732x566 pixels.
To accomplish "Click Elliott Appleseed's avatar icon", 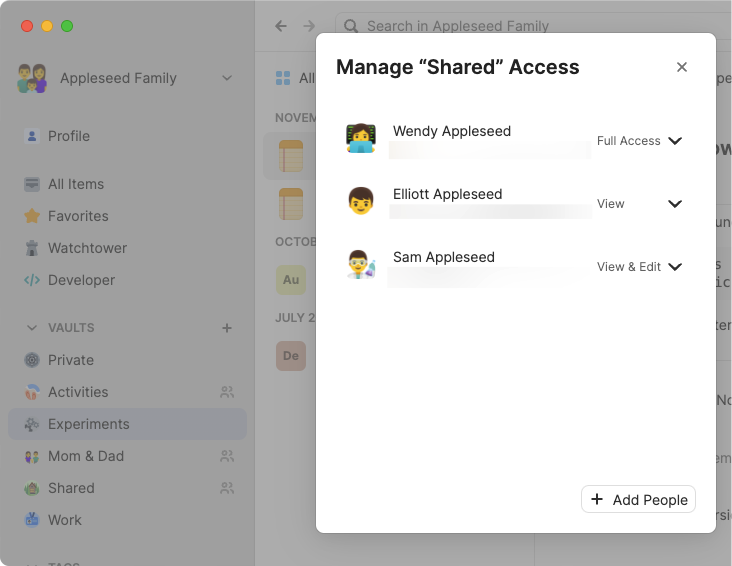I will (361, 201).
